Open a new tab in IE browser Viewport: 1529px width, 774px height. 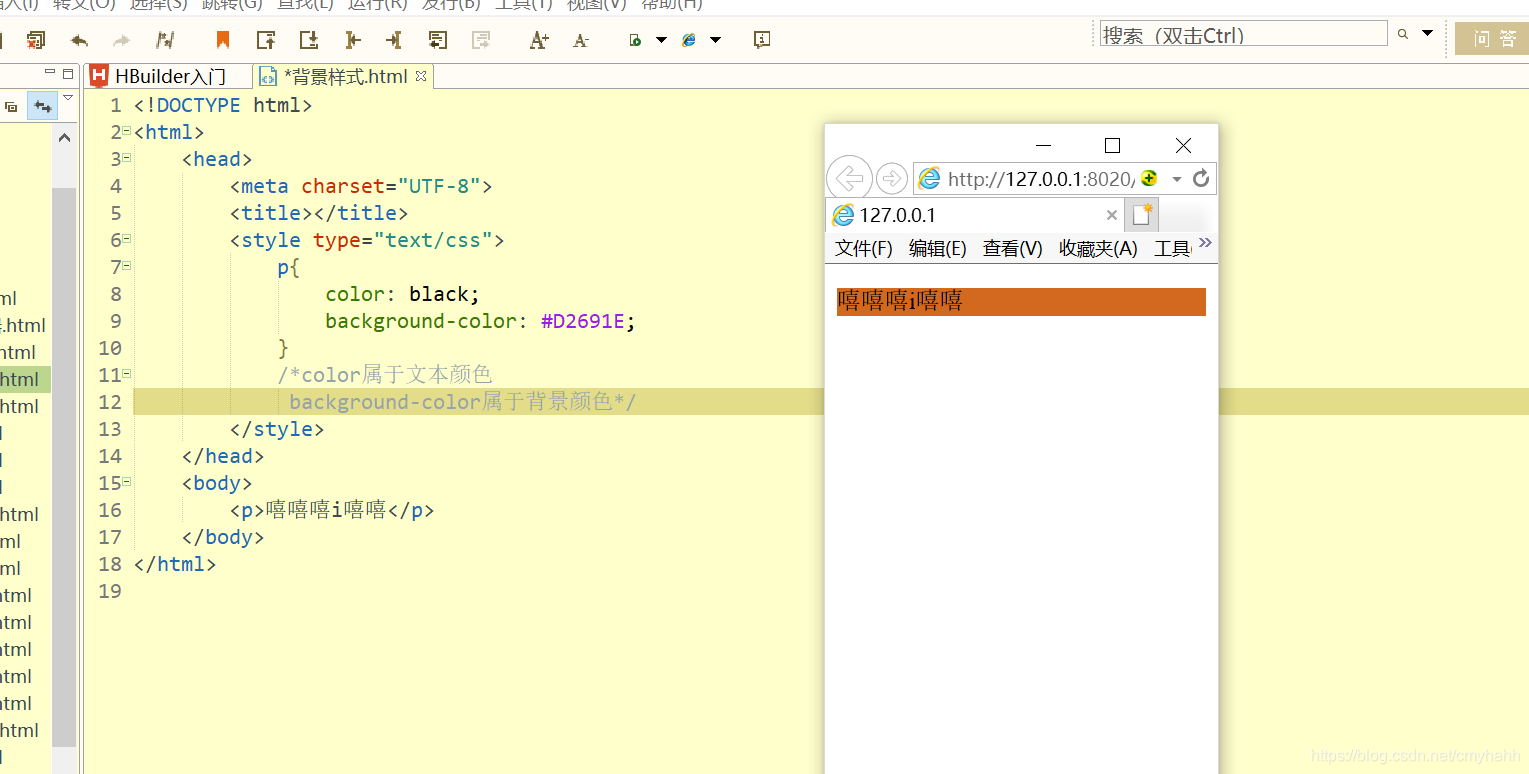coord(1142,215)
